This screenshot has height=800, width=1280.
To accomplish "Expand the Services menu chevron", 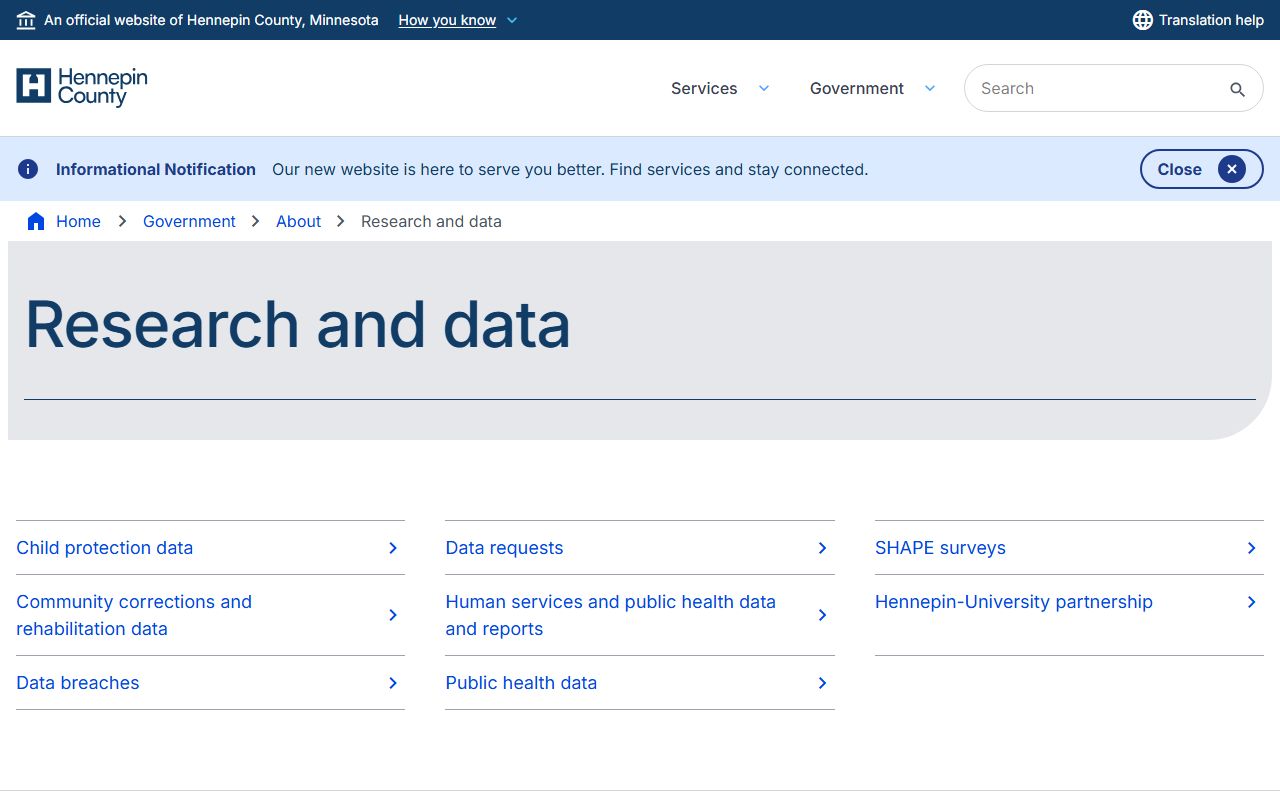I will coord(764,88).
